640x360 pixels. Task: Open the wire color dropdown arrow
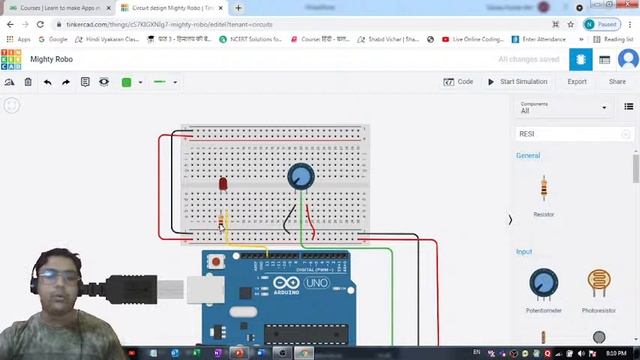pos(140,82)
